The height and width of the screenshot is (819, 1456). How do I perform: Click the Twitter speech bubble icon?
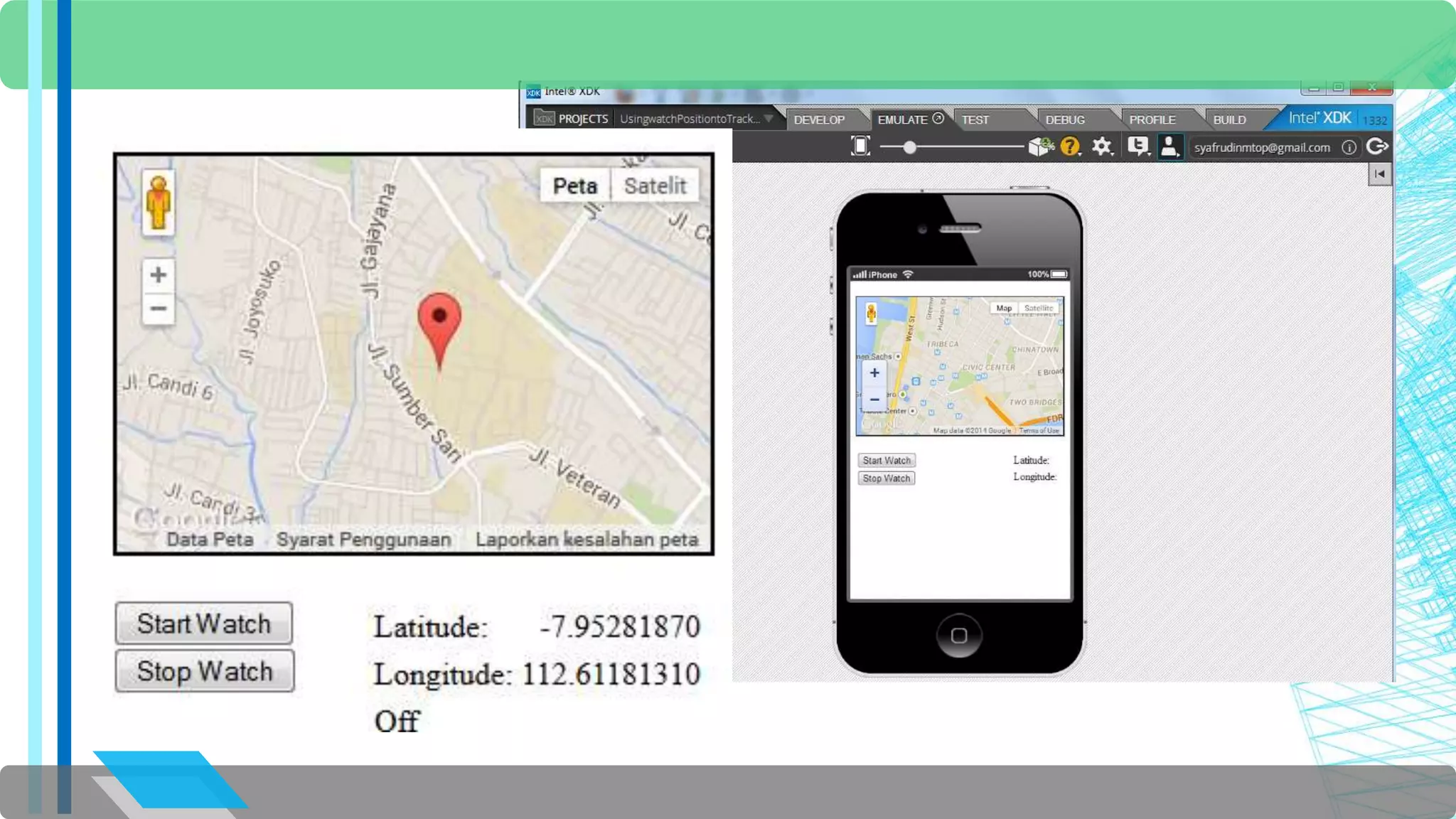point(1137,146)
